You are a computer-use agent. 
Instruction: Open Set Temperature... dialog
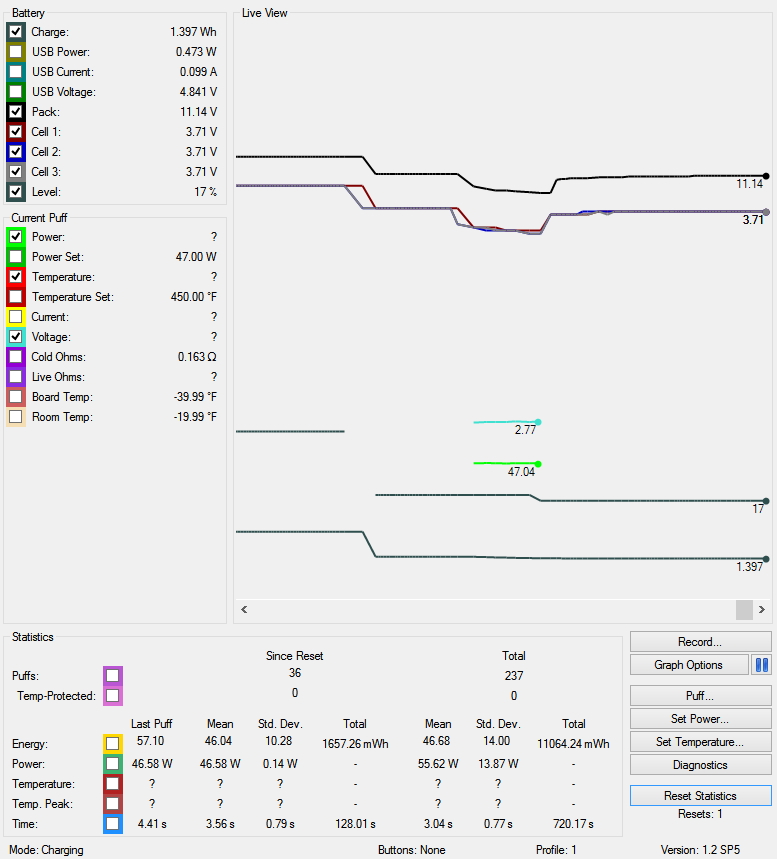click(x=700, y=742)
